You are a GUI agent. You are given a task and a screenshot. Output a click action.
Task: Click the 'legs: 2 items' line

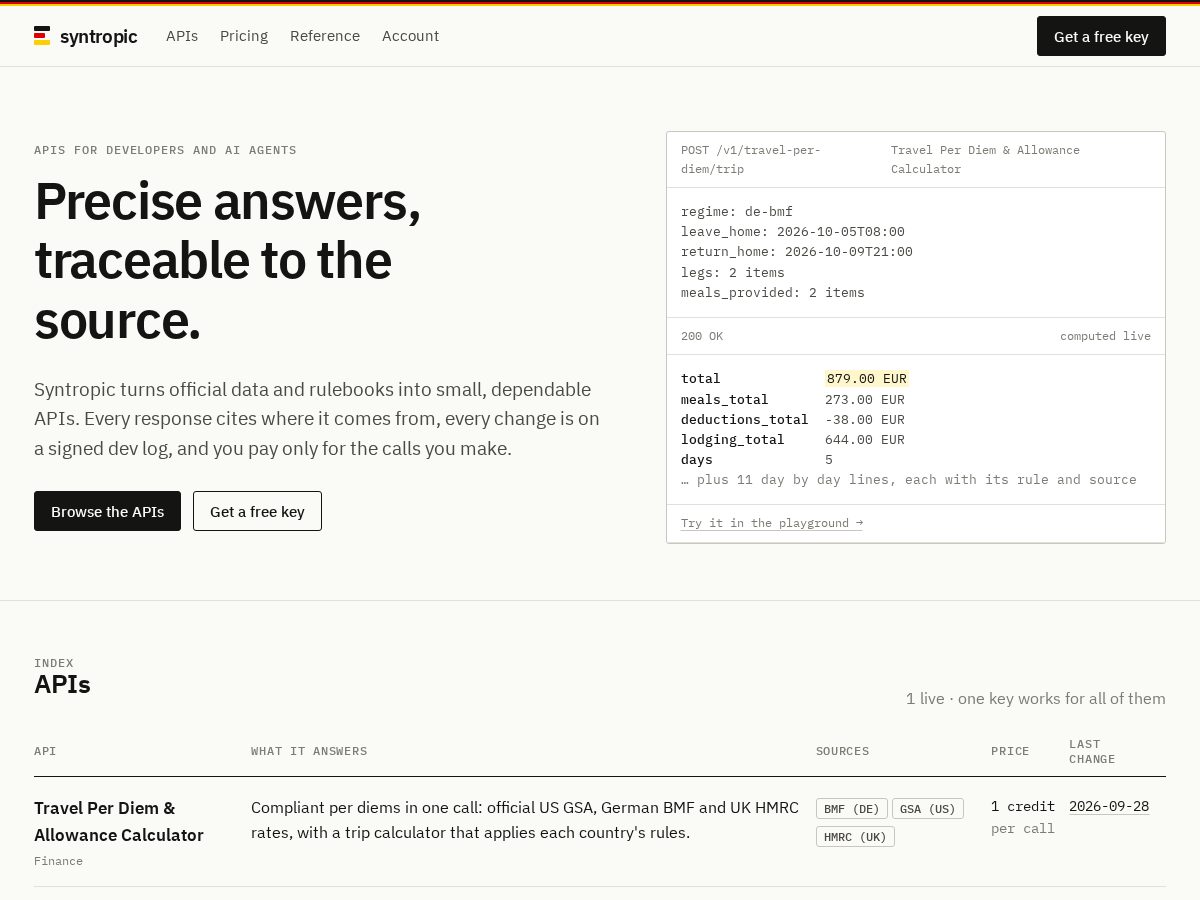click(x=733, y=272)
